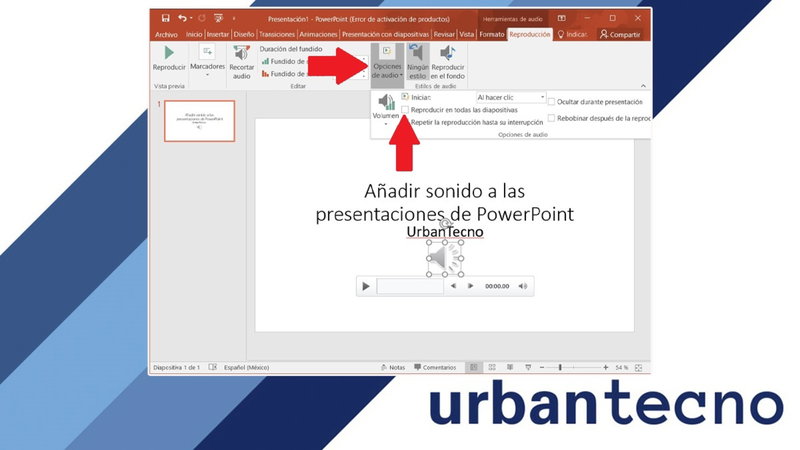Open the Iniciar 'Al hacer clic' combo box
Screen dimensions: 800x450
(x=511, y=97)
